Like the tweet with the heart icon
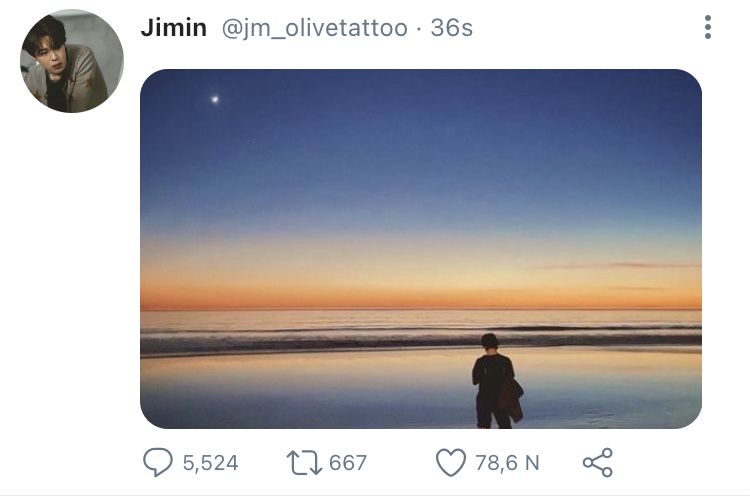This screenshot has width=750, height=496. click(452, 462)
